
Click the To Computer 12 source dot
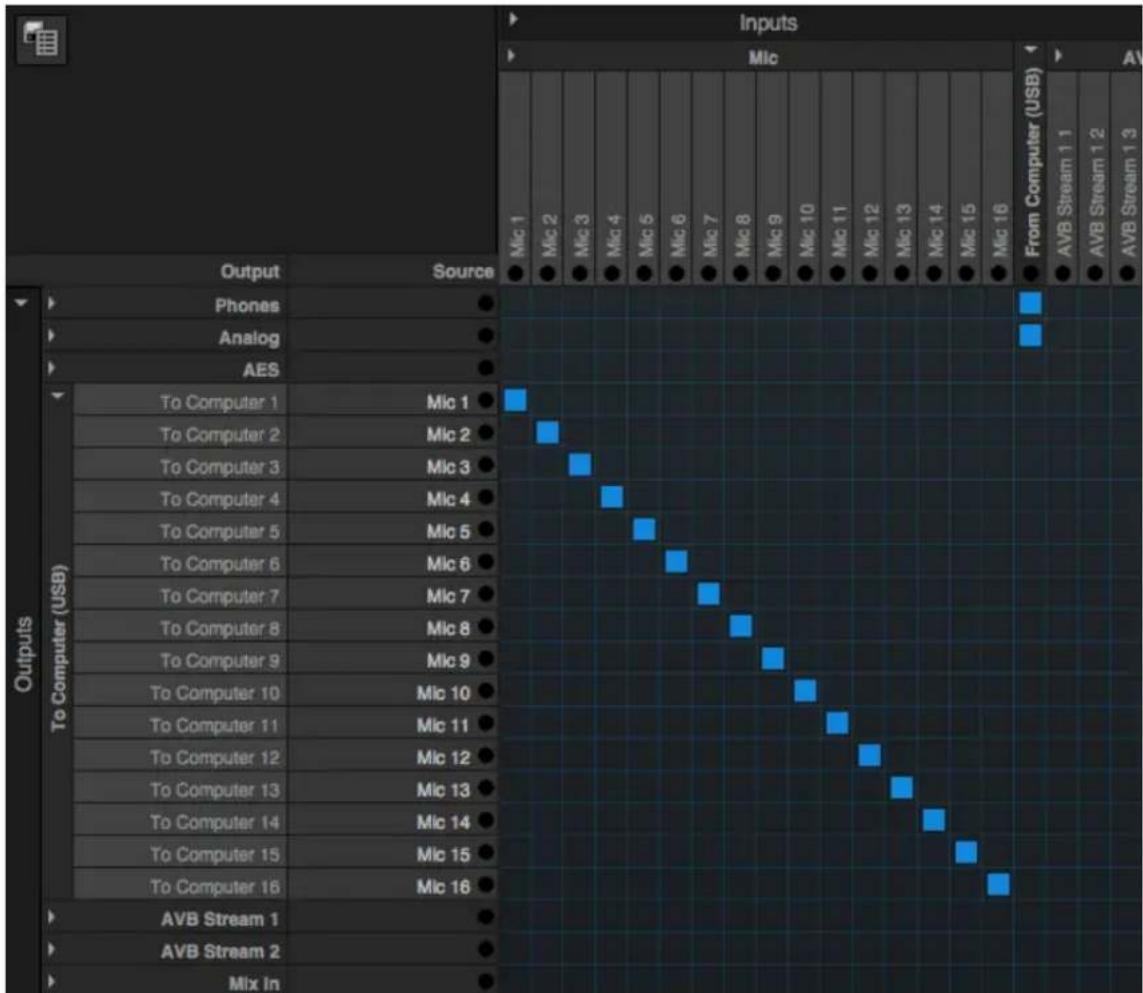[485, 755]
